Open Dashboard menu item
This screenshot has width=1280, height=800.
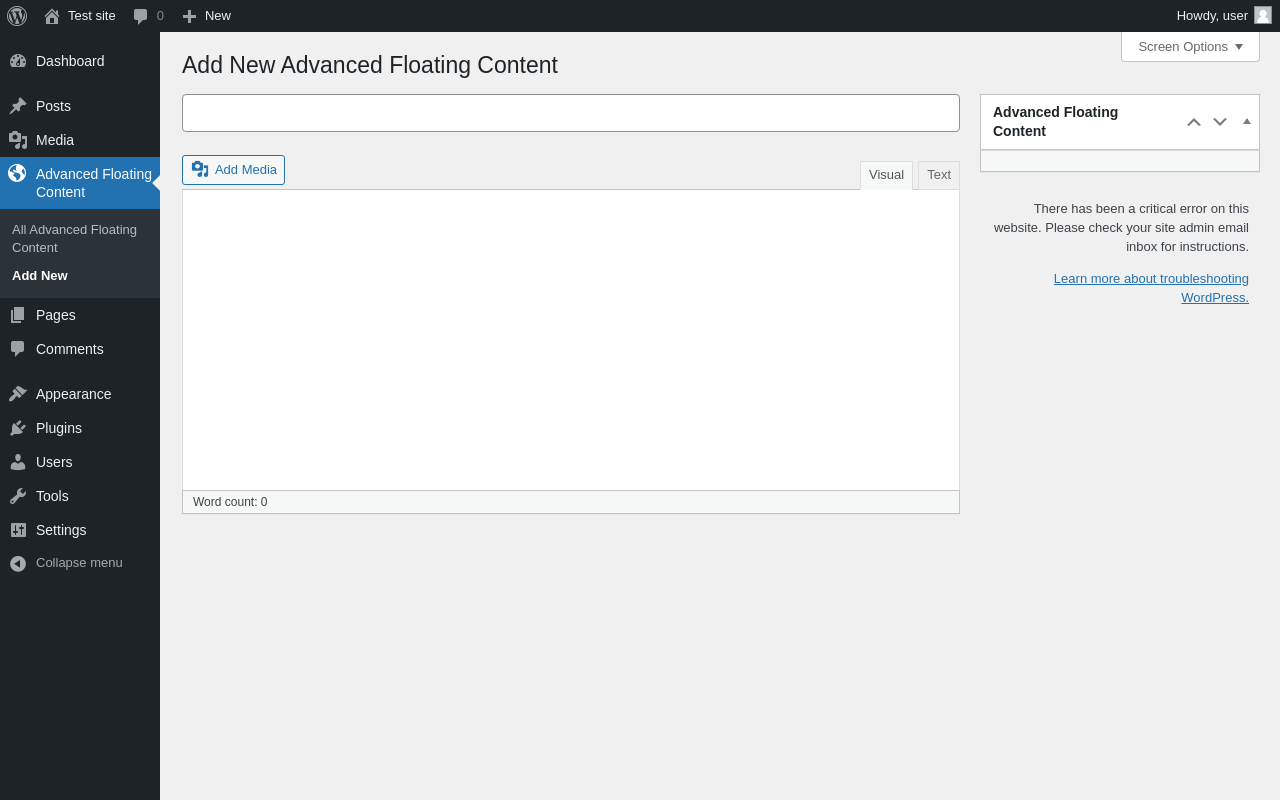(80, 61)
